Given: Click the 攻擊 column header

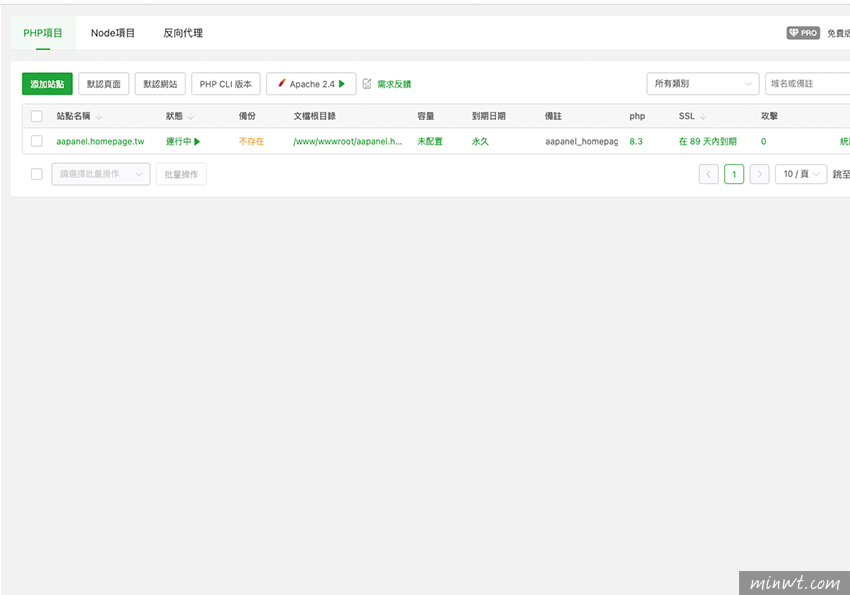Looking at the screenshot, I should (x=769, y=116).
